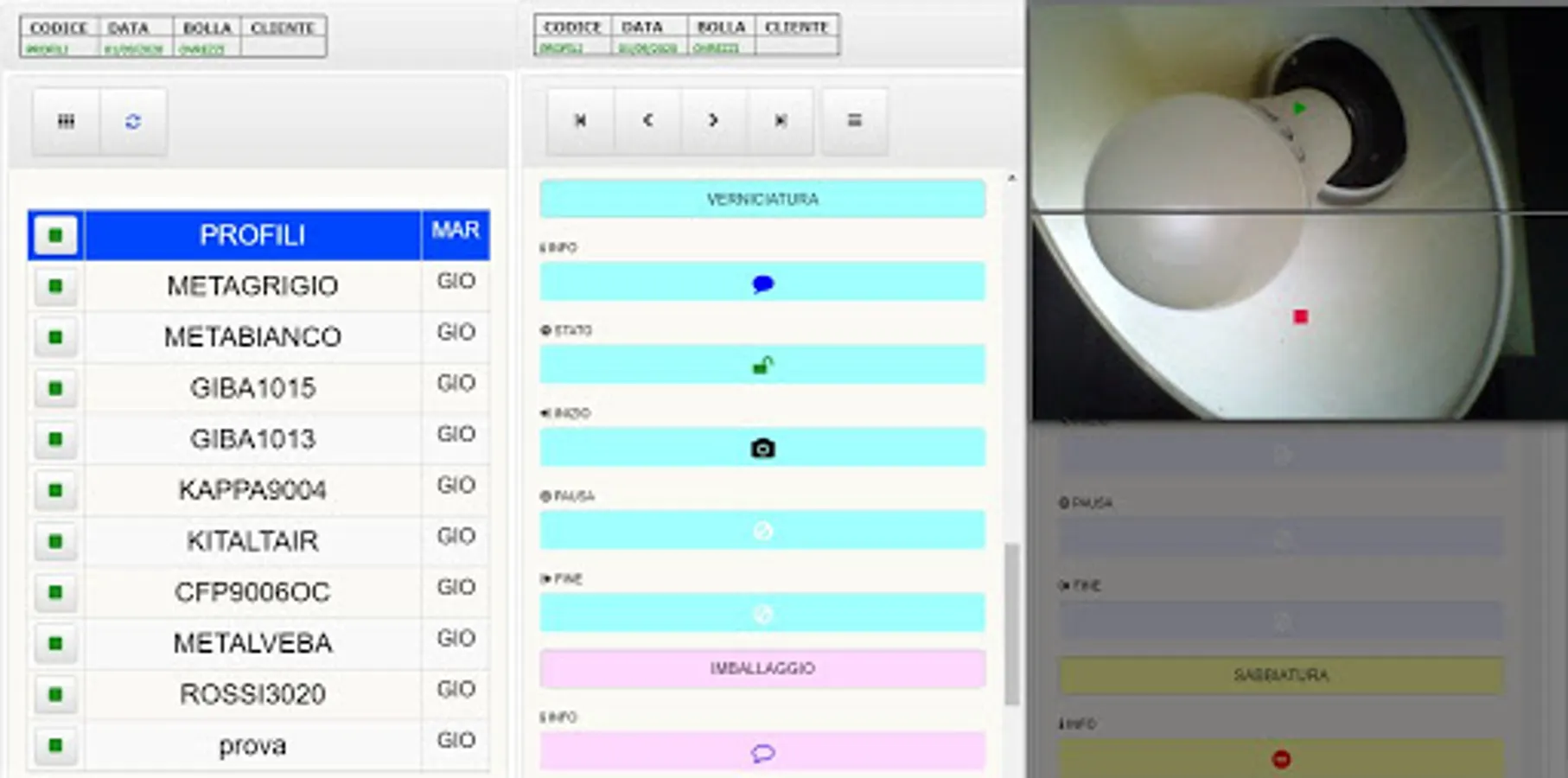Viewport: 1568px width, 778px height.
Task: Click the red stop icon under Sabbiatura
Action: point(1281,759)
